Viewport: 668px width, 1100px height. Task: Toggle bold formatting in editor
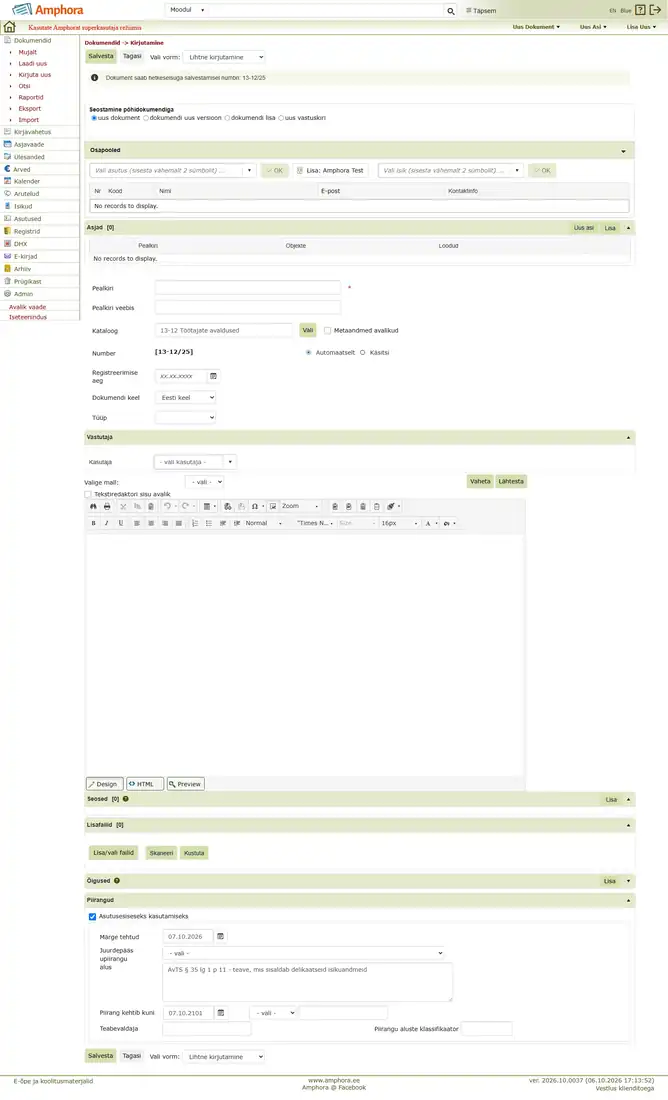[x=93, y=523]
